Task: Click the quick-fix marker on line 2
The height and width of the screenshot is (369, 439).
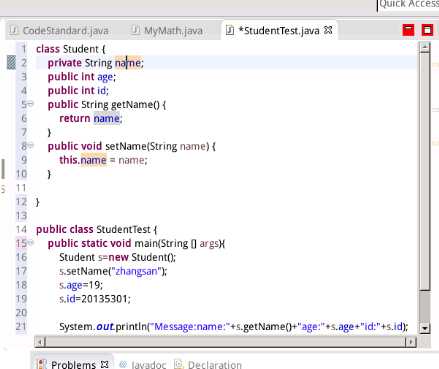Action: click(x=11, y=62)
